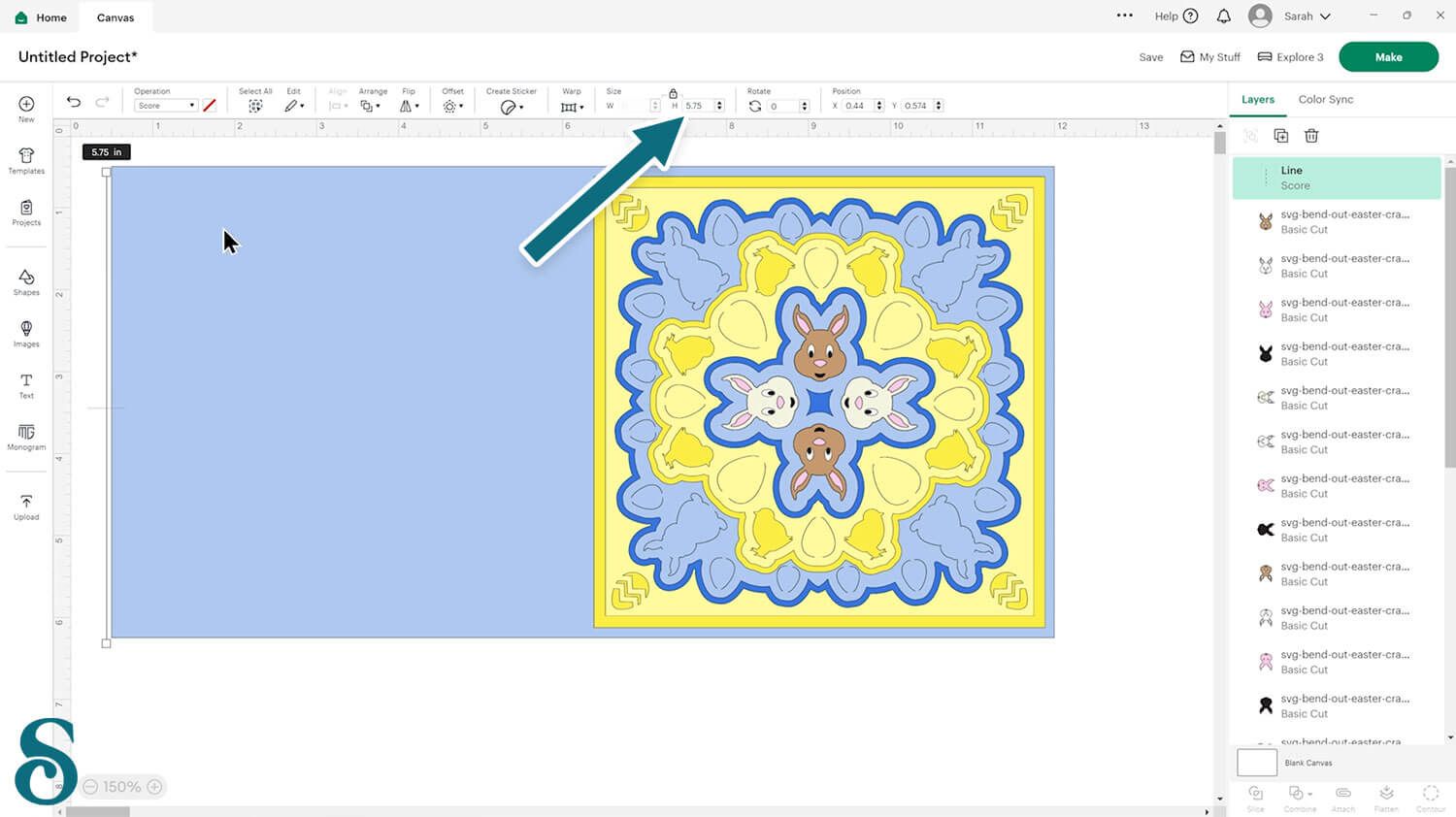Click the Slice tool
The width and height of the screenshot is (1456, 817).
pos(1256,799)
